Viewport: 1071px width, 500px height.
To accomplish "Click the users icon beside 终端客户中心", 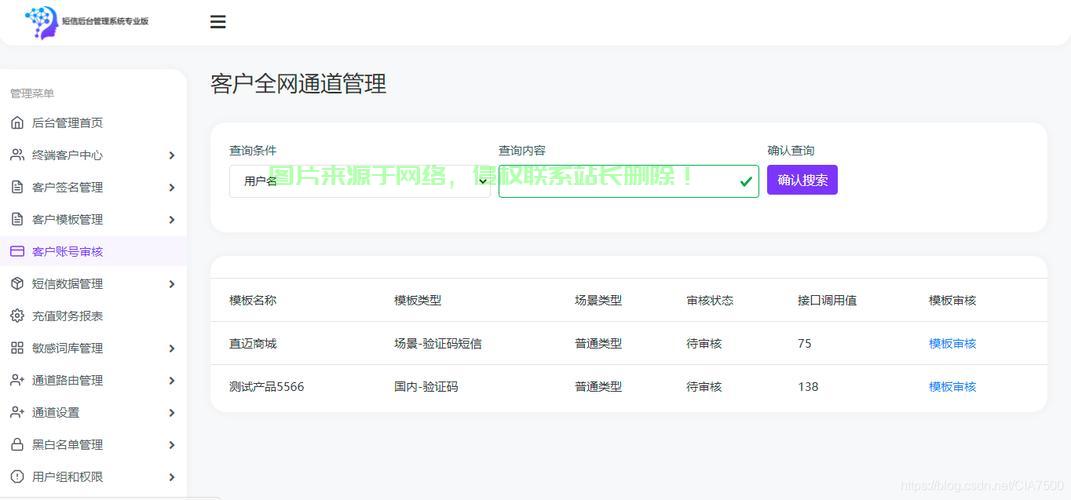I will pos(17,155).
